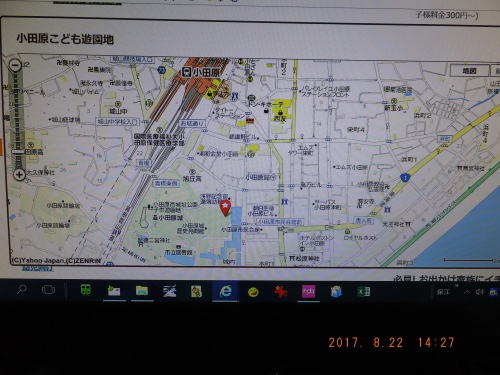Click the red star location pin
Screen dimensions: 500x375
pyautogui.click(x=226, y=208)
